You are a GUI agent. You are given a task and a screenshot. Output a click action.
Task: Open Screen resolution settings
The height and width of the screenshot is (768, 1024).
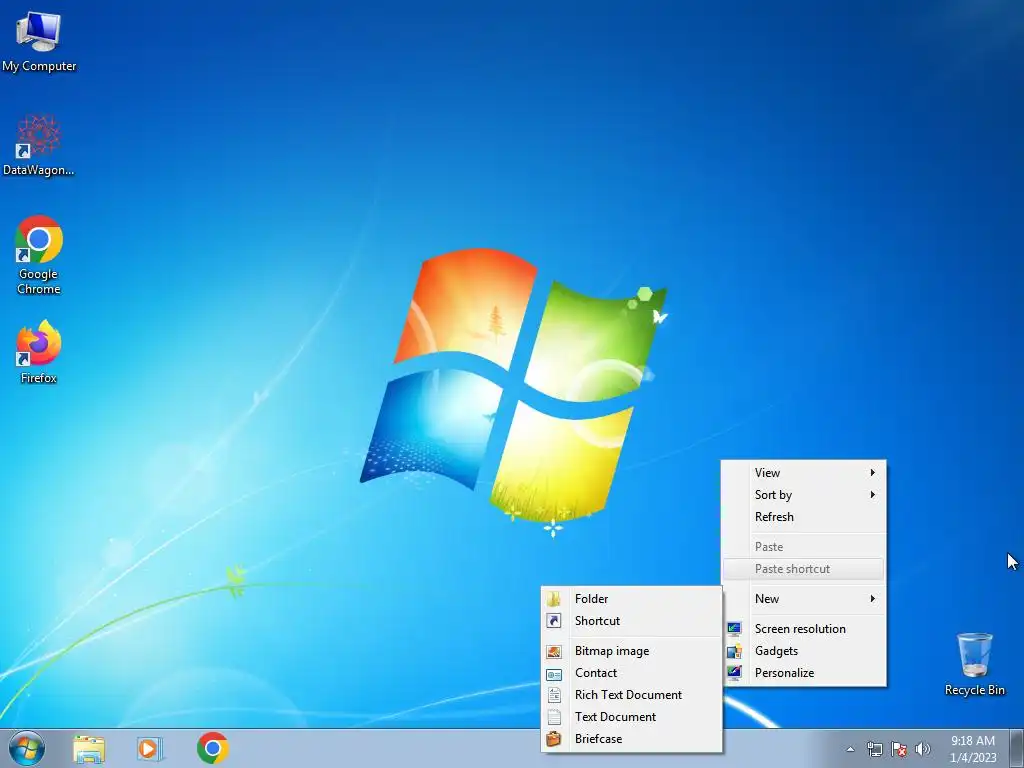(x=803, y=629)
